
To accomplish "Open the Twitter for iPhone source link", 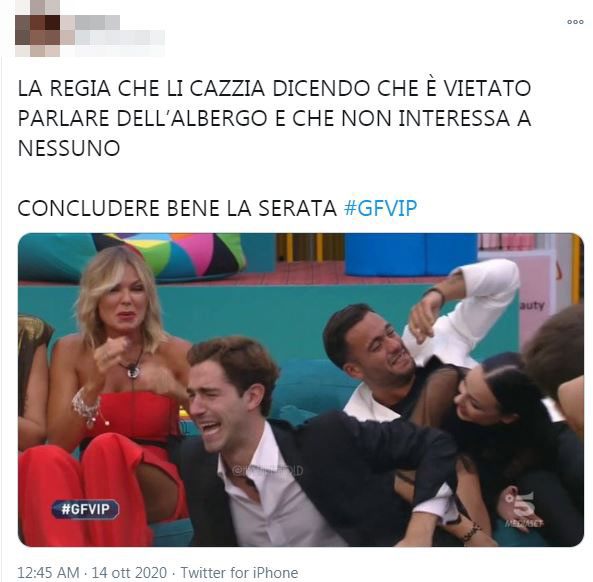I will pos(239,572).
